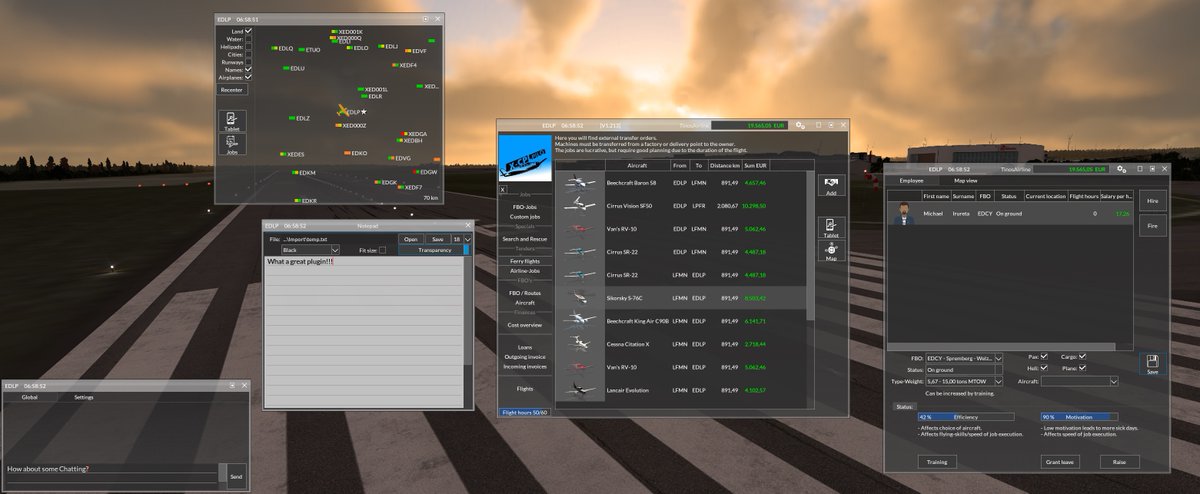This screenshot has height=494, width=1200.
Task: Toggle the Cities checkbox
Action: click(249, 54)
